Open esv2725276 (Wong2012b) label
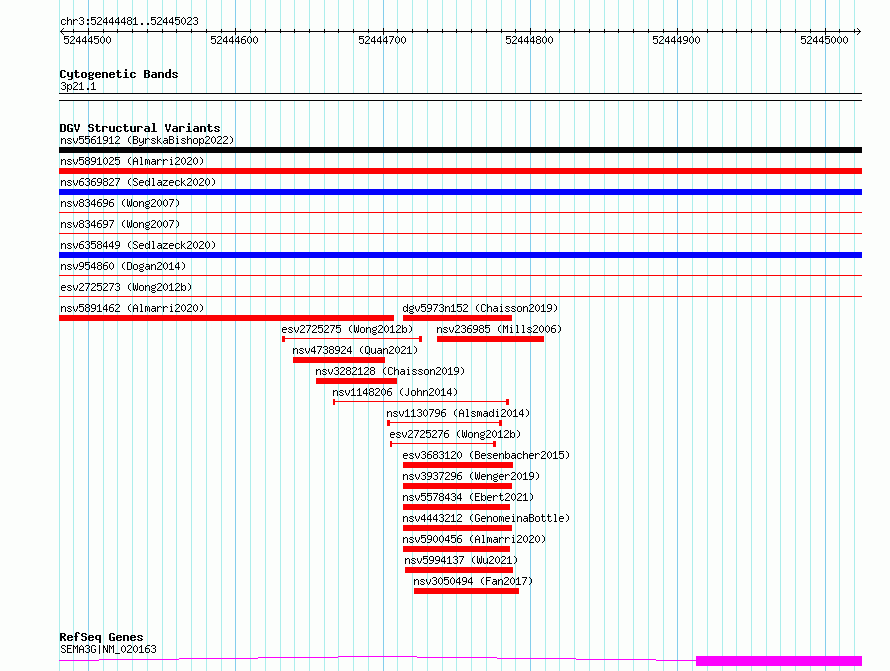This screenshot has width=890, height=671. click(x=455, y=434)
